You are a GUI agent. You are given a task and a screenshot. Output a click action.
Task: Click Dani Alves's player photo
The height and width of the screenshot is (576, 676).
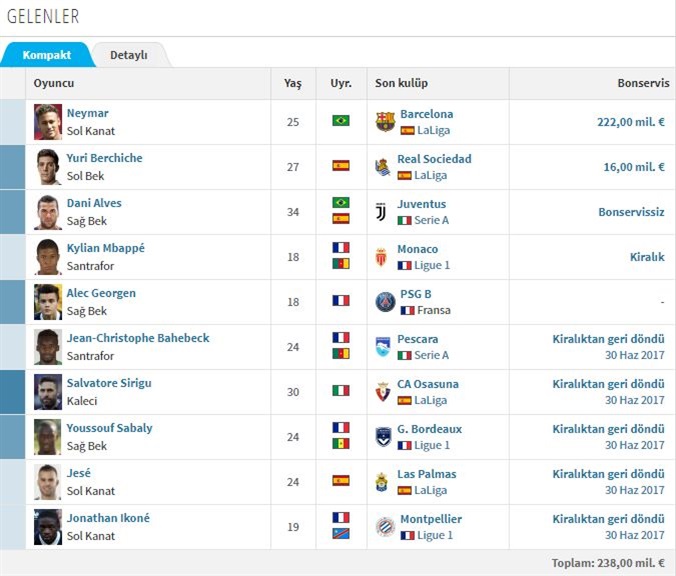tap(48, 212)
